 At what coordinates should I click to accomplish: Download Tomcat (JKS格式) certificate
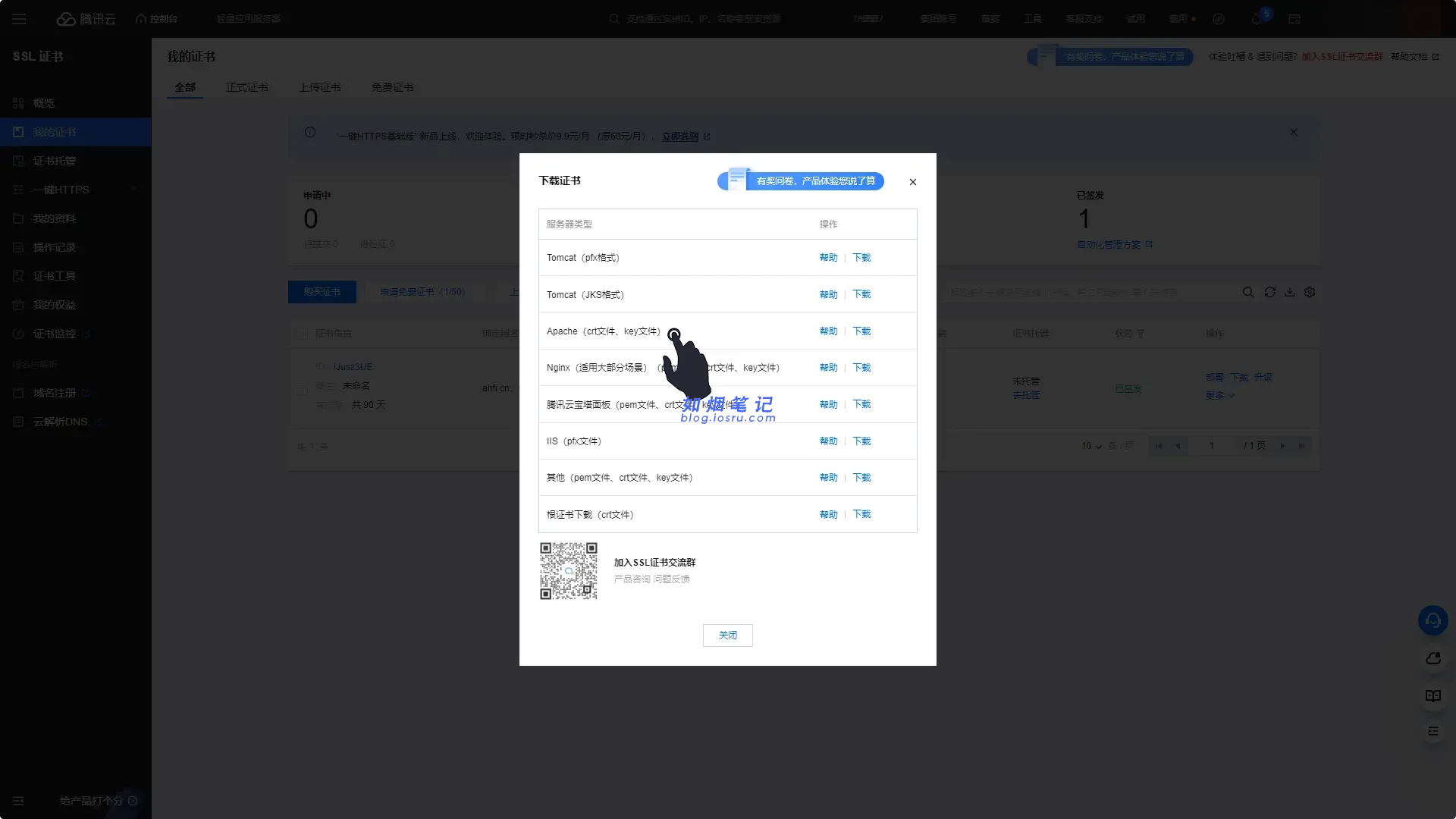pos(861,294)
